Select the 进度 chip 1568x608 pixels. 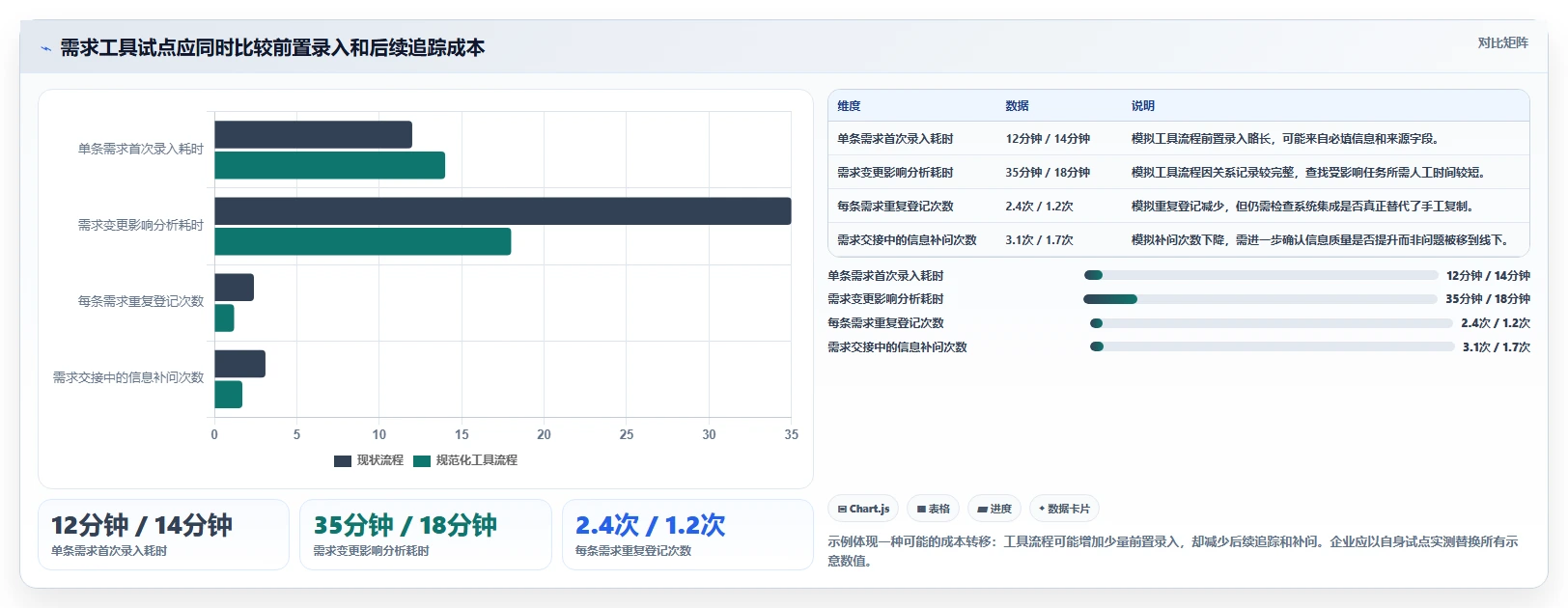tap(994, 509)
